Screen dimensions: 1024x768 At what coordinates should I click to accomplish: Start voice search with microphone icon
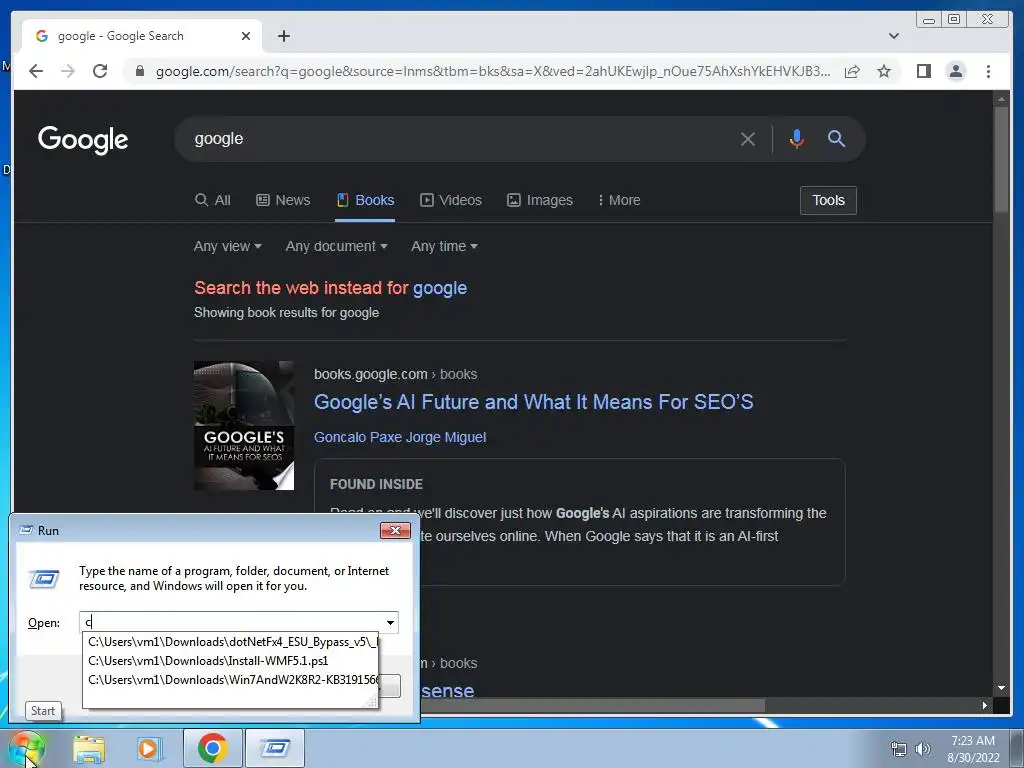796,139
